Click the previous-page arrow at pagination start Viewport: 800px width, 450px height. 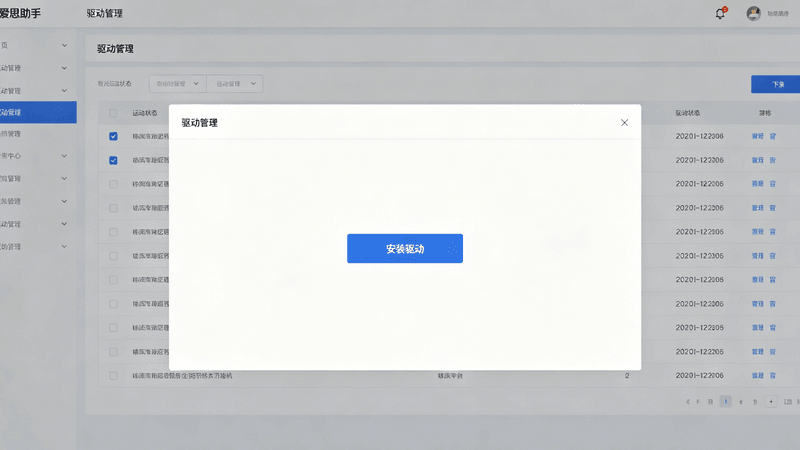tap(688, 402)
